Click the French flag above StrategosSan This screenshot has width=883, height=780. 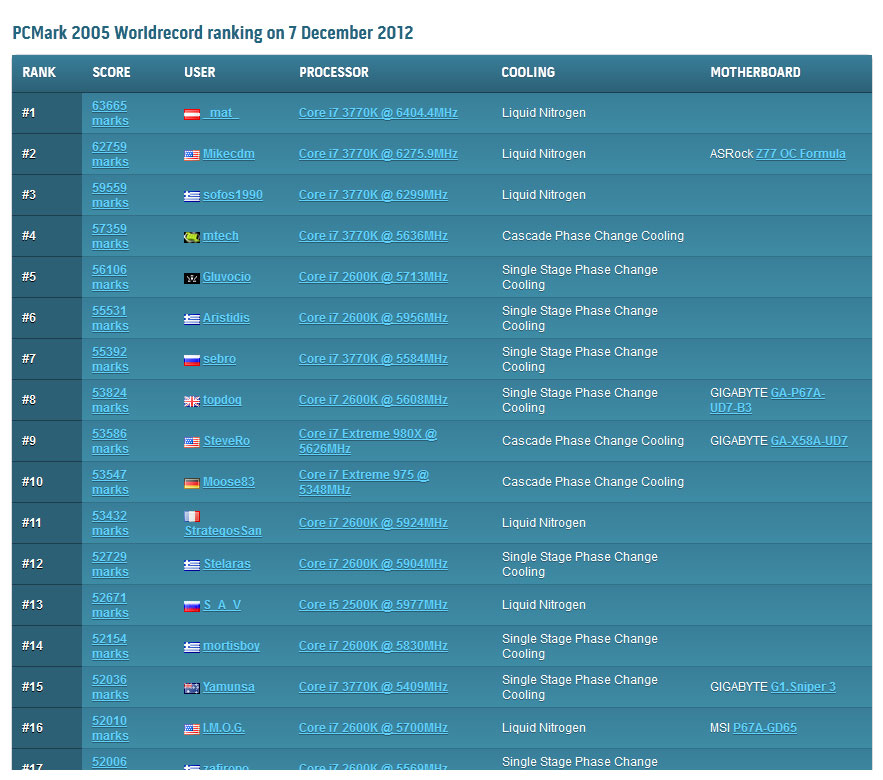coord(192,517)
